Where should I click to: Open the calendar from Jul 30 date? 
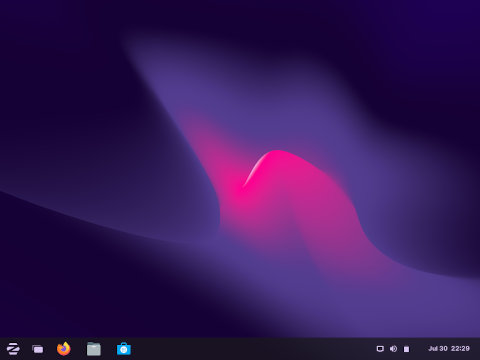[x=438, y=349]
